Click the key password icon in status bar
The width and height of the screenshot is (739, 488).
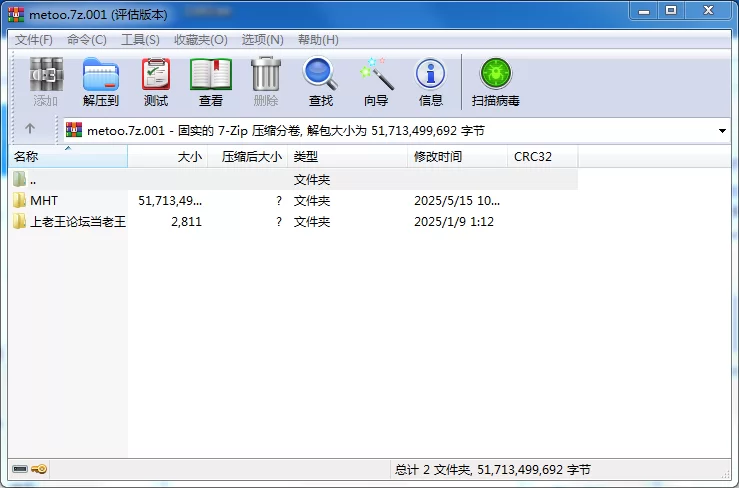[x=39, y=469]
